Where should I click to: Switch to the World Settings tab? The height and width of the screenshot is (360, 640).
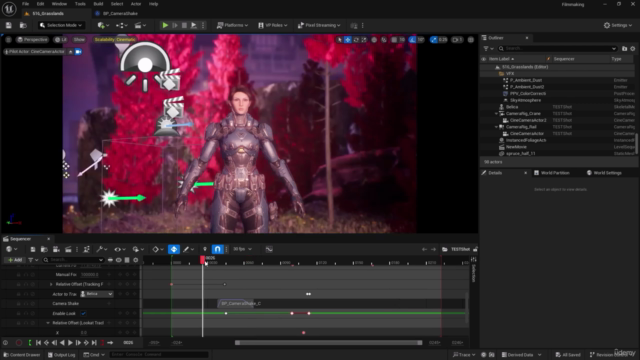pos(604,173)
